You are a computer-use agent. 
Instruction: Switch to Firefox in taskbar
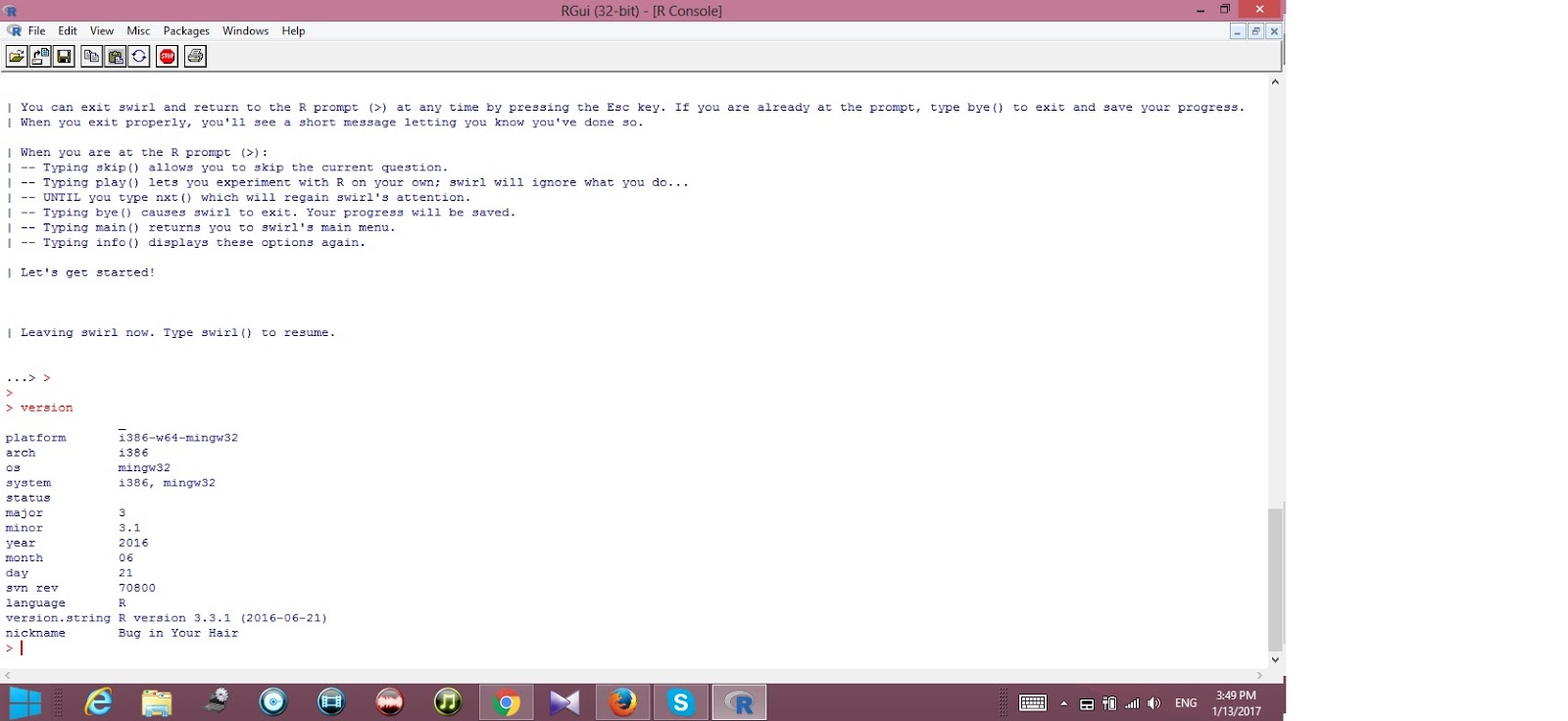point(622,702)
